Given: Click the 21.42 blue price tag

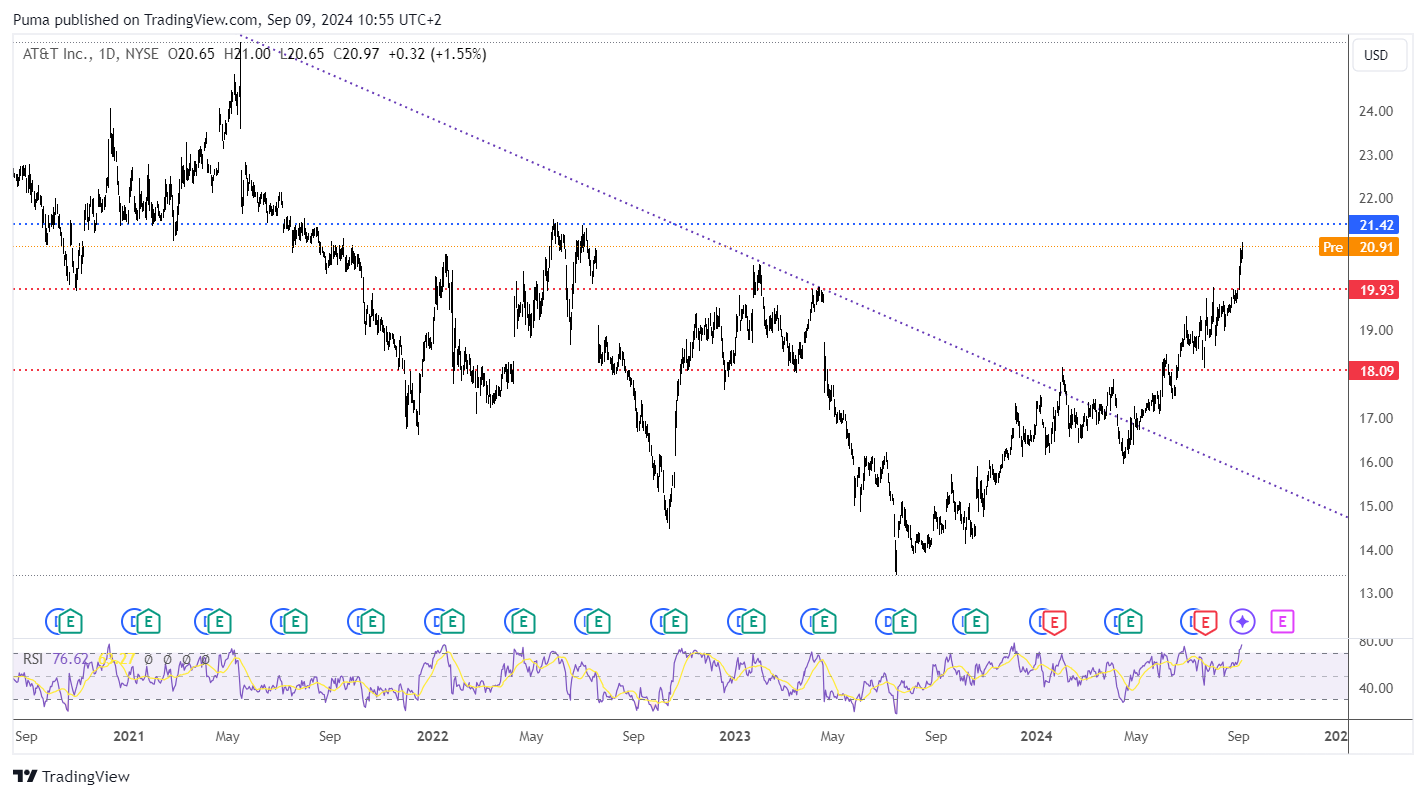Looking at the screenshot, I should click(x=1373, y=224).
